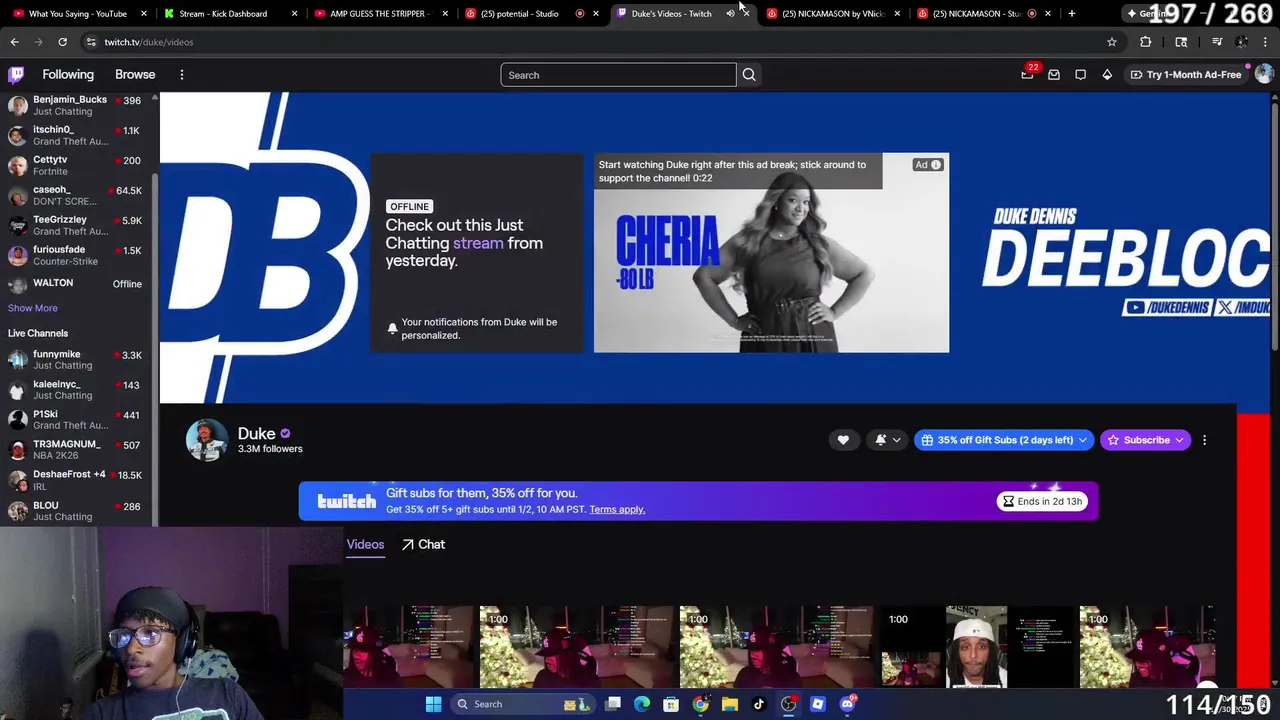The width and height of the screenshot is (1280, 720).
Task: Open OBS Studio from the taskbar
Action: tap(789, 704)
